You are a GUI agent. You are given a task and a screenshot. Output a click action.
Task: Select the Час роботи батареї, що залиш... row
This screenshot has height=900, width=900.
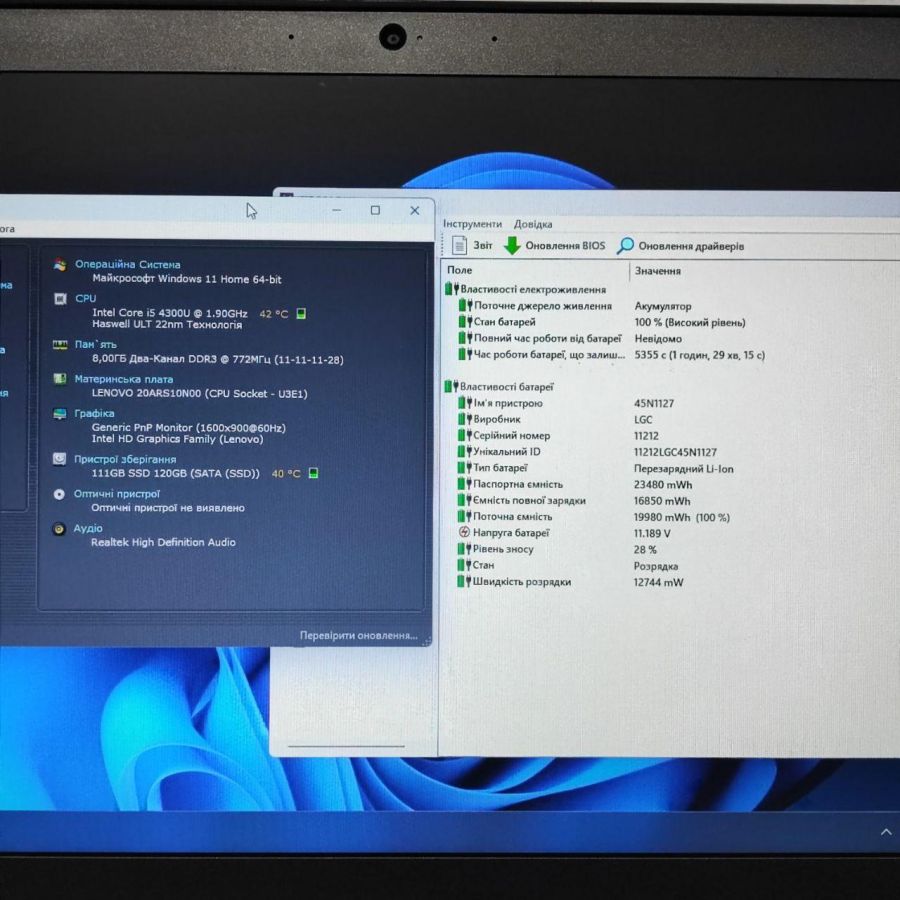point(542,355)
